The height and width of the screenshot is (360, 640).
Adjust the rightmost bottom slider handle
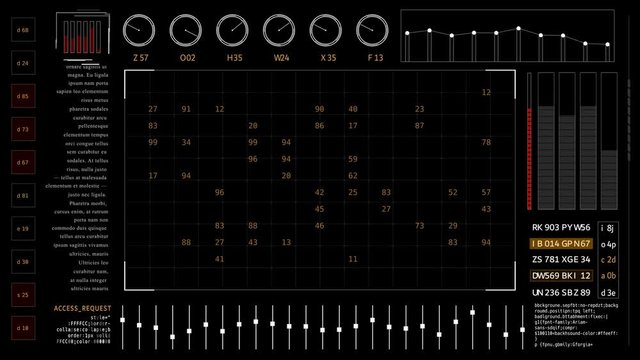coord(522,329)
